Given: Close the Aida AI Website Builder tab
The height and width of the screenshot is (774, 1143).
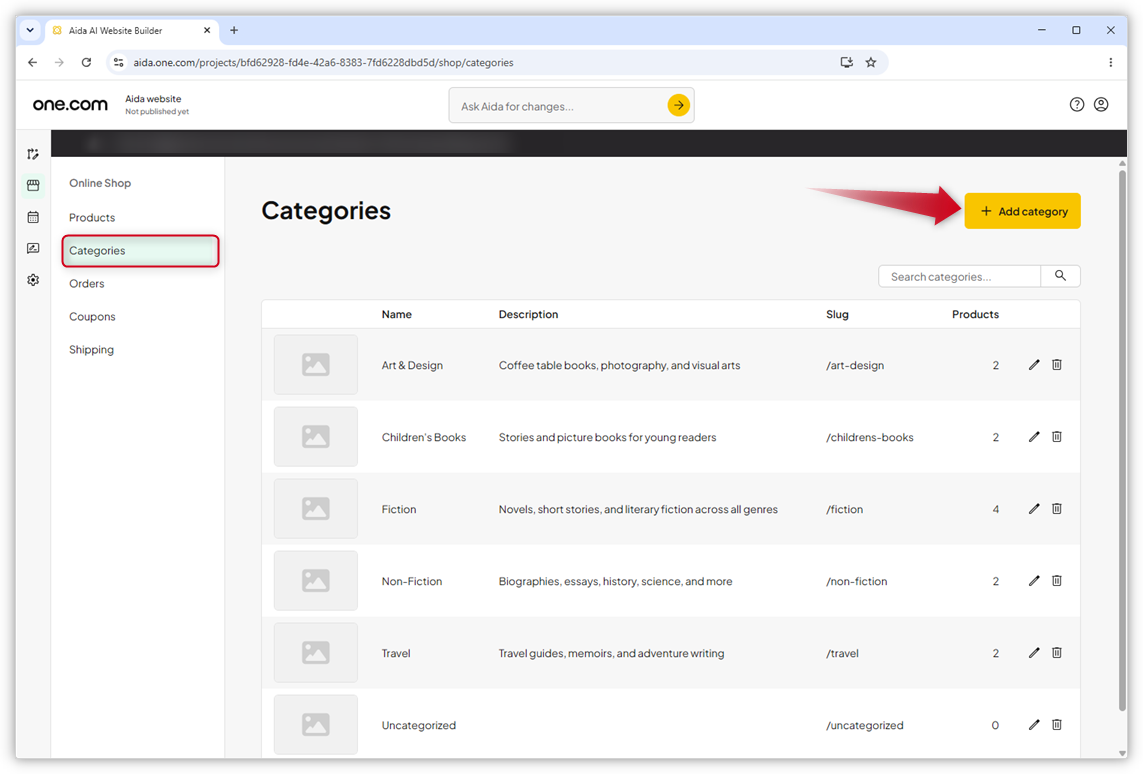Looking at the screenshot, I should (x=207, y=31).
